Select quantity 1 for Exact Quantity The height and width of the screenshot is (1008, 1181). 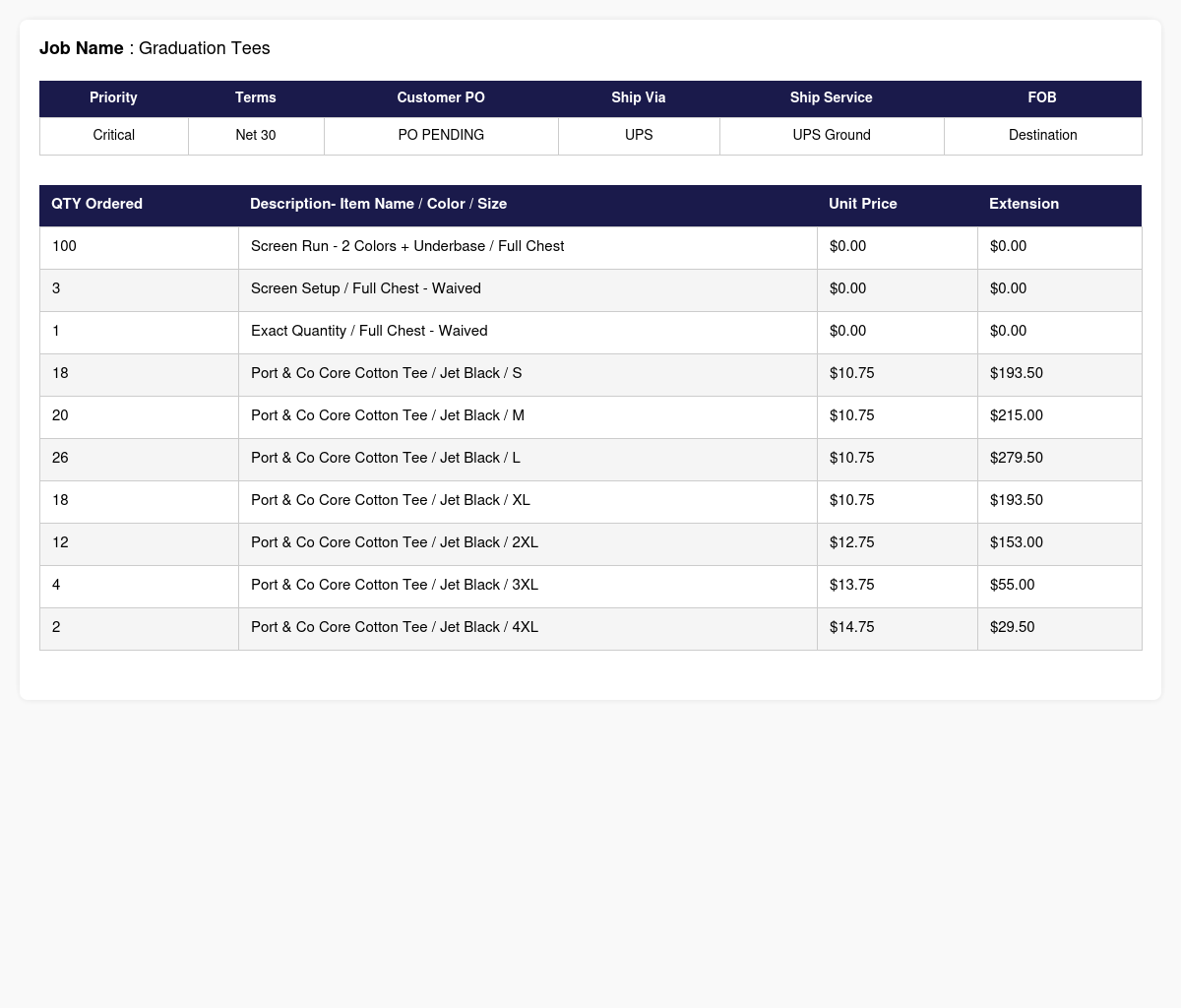pos(139,333)
